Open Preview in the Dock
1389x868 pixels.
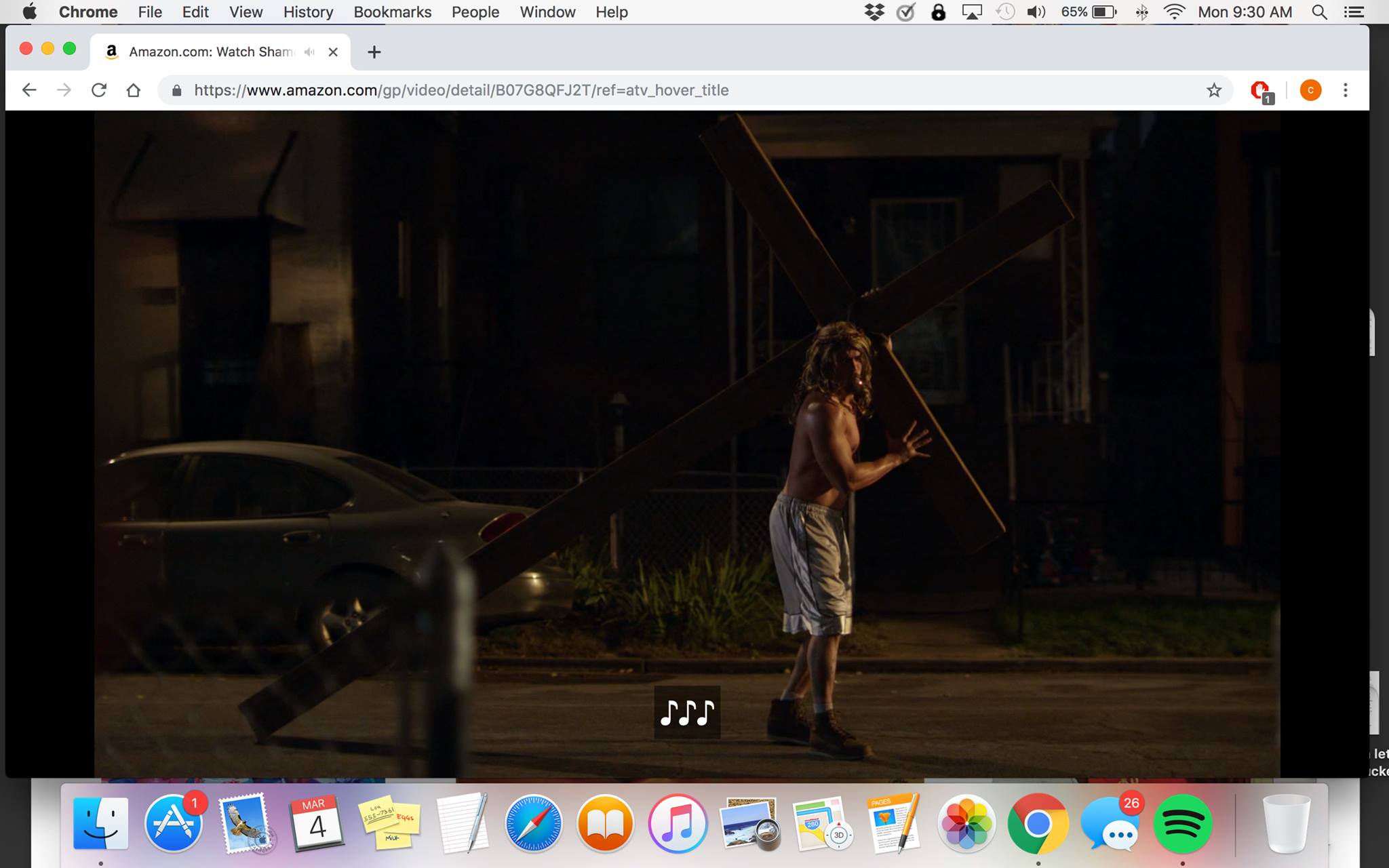[x=750, y=823]
